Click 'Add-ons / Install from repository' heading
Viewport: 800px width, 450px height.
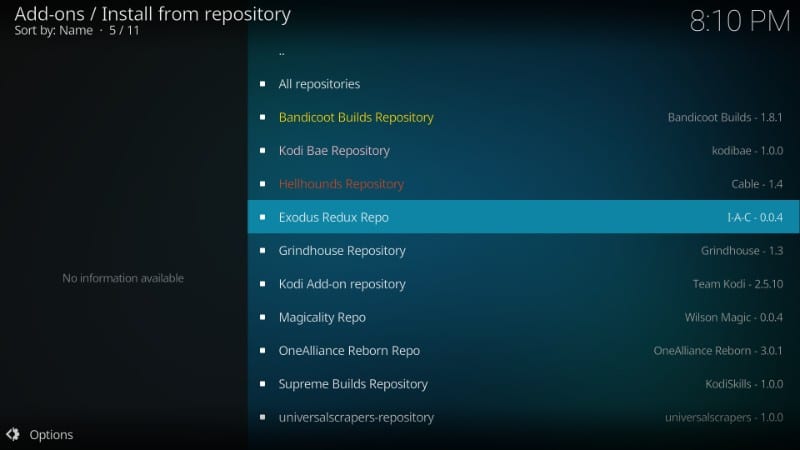[x=153, y=14]
